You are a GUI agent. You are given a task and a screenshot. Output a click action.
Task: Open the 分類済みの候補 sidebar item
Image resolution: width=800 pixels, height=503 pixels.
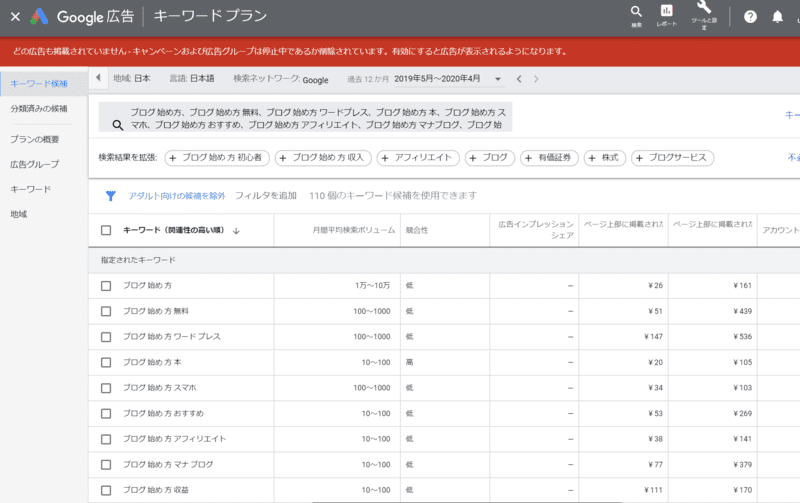pyautogui.click(x=39, y=109)
